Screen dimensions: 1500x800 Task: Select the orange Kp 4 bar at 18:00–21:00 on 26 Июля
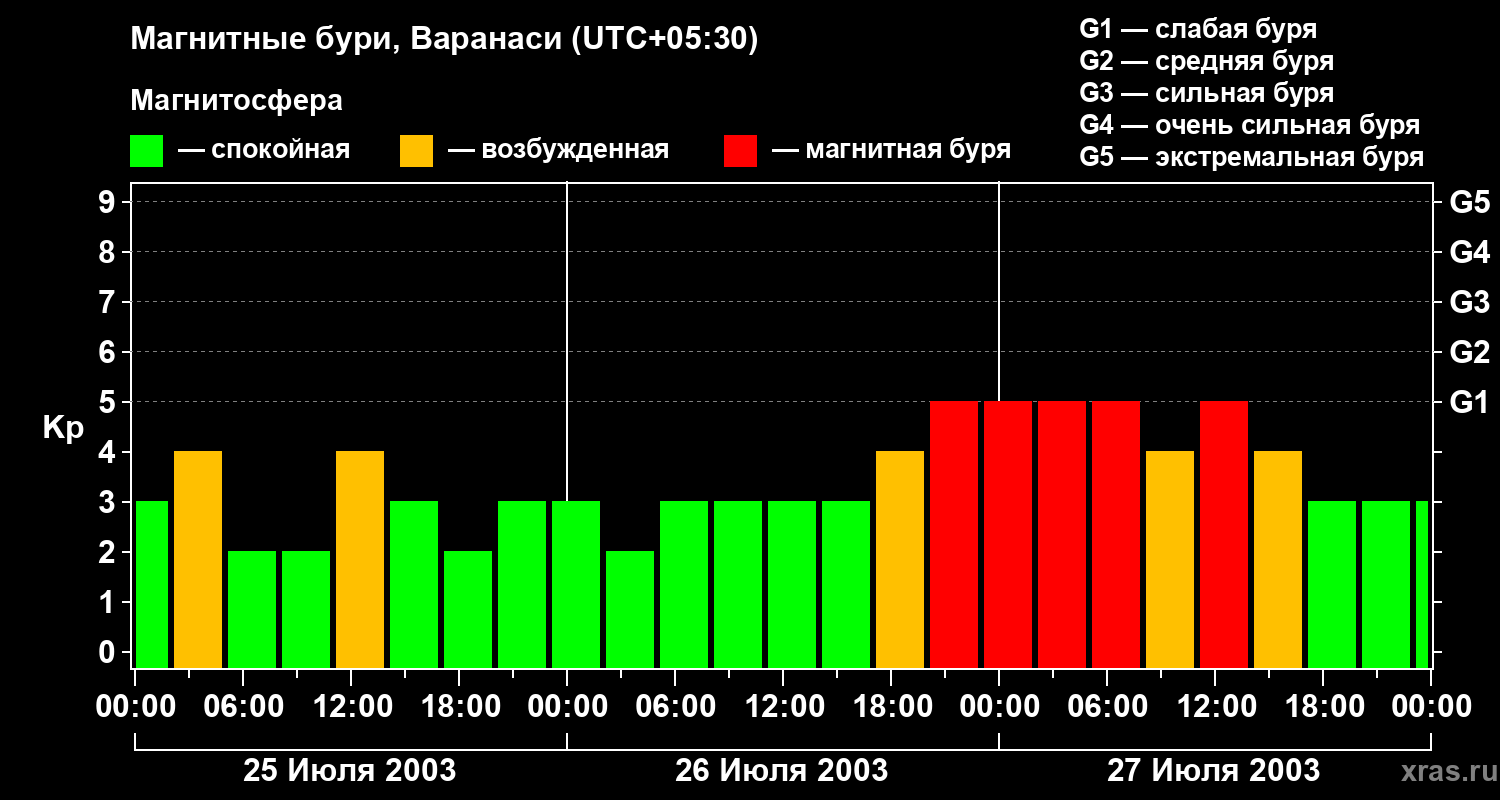tap(900, 560)
